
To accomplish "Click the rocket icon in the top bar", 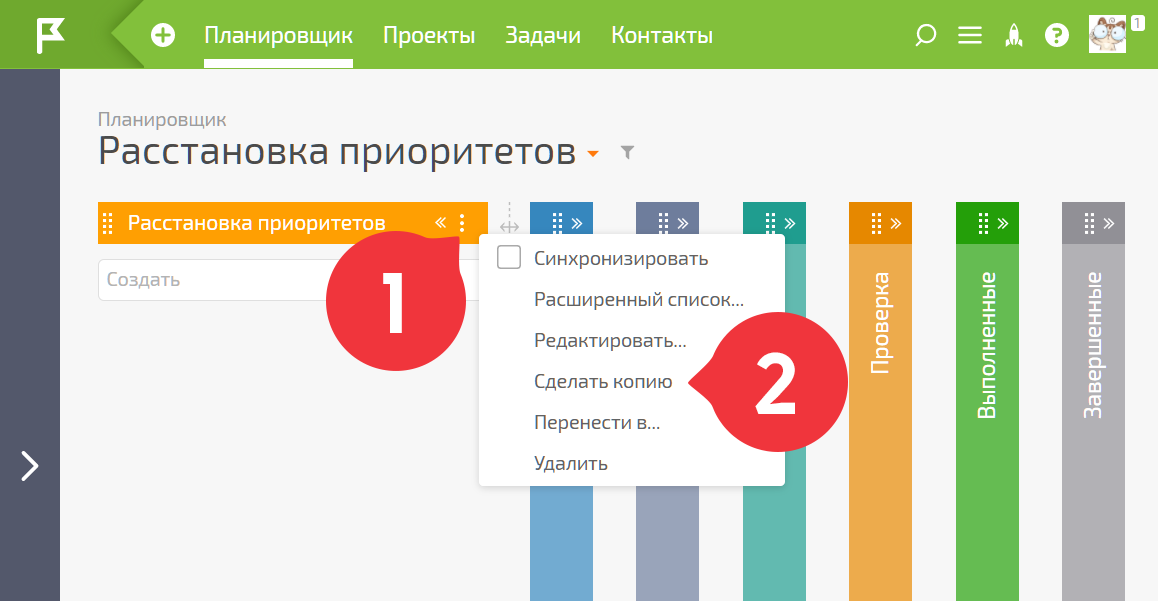I will coord(1014,35).
